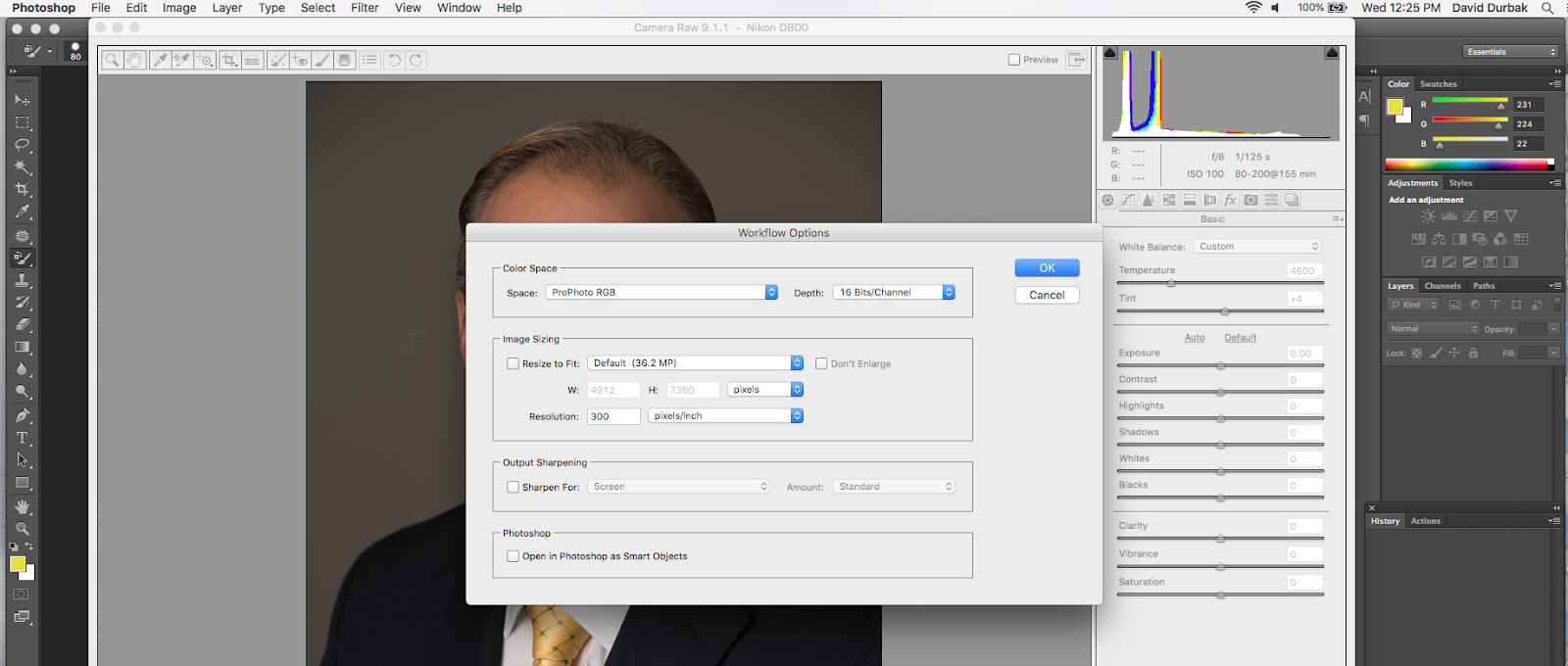Select the Lasso tool
Viewport: 1568px width, 666px height.
(x=22, y=145)
